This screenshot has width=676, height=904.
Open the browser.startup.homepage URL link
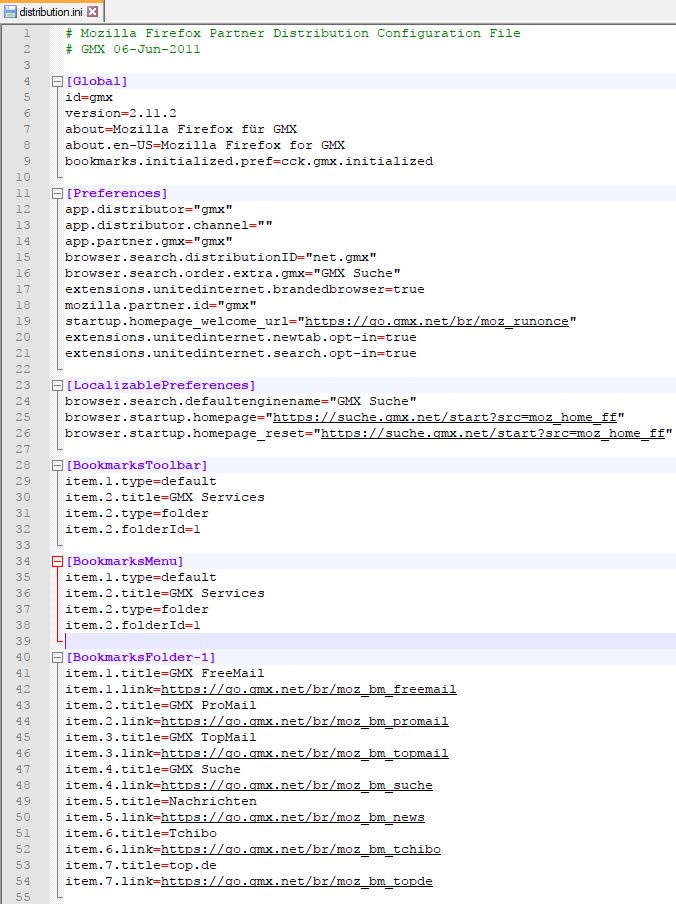(x=445, y=417)
